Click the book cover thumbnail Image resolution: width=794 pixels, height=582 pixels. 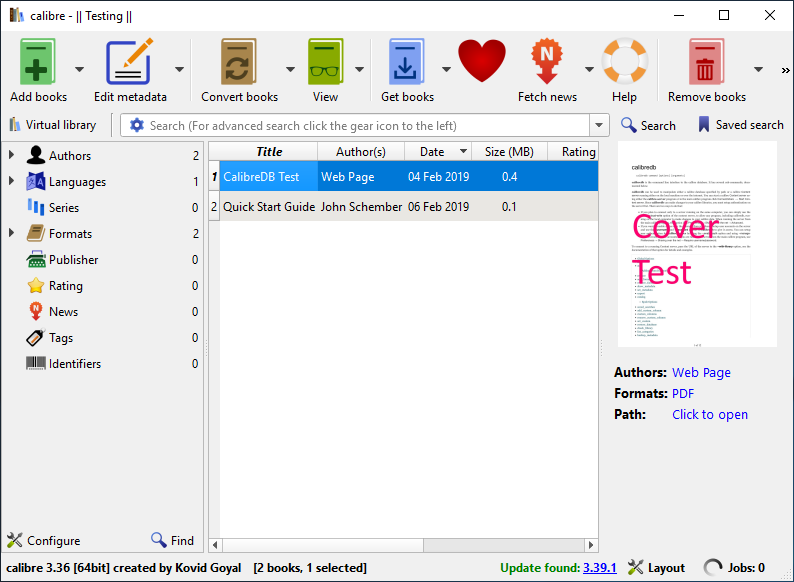697,244
